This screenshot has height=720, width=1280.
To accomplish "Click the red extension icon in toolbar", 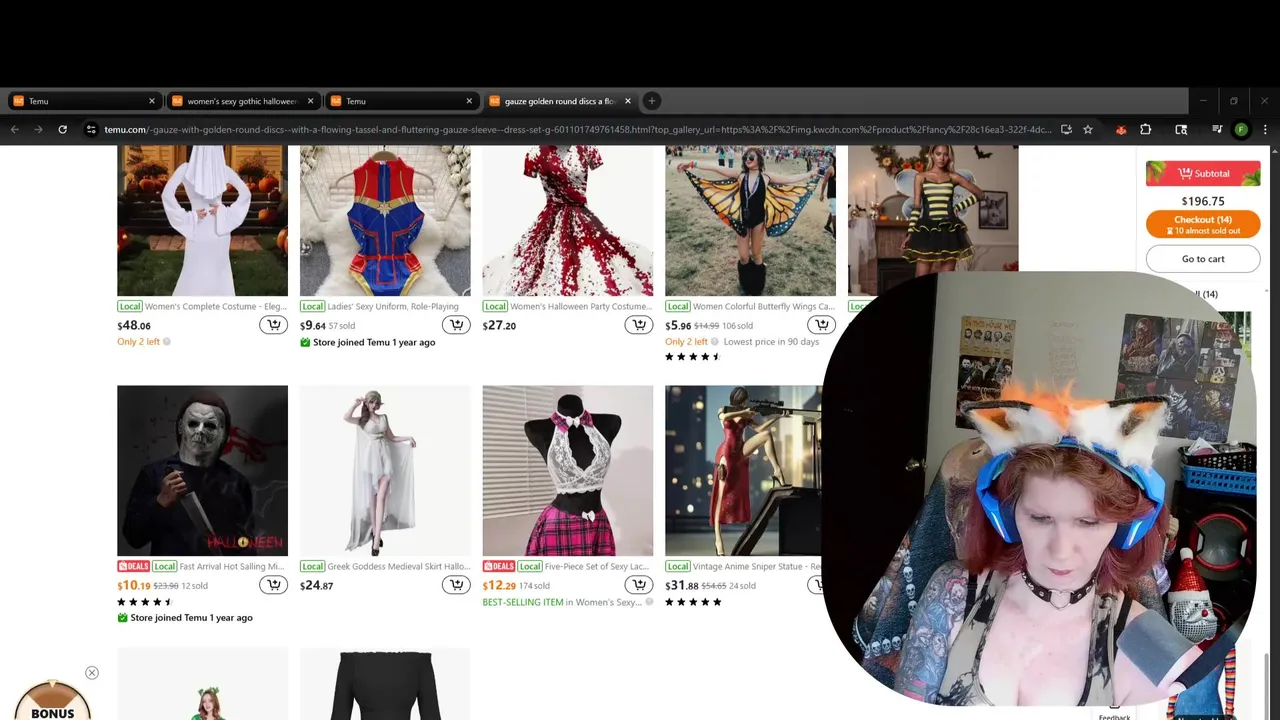I will (1121, 129).
